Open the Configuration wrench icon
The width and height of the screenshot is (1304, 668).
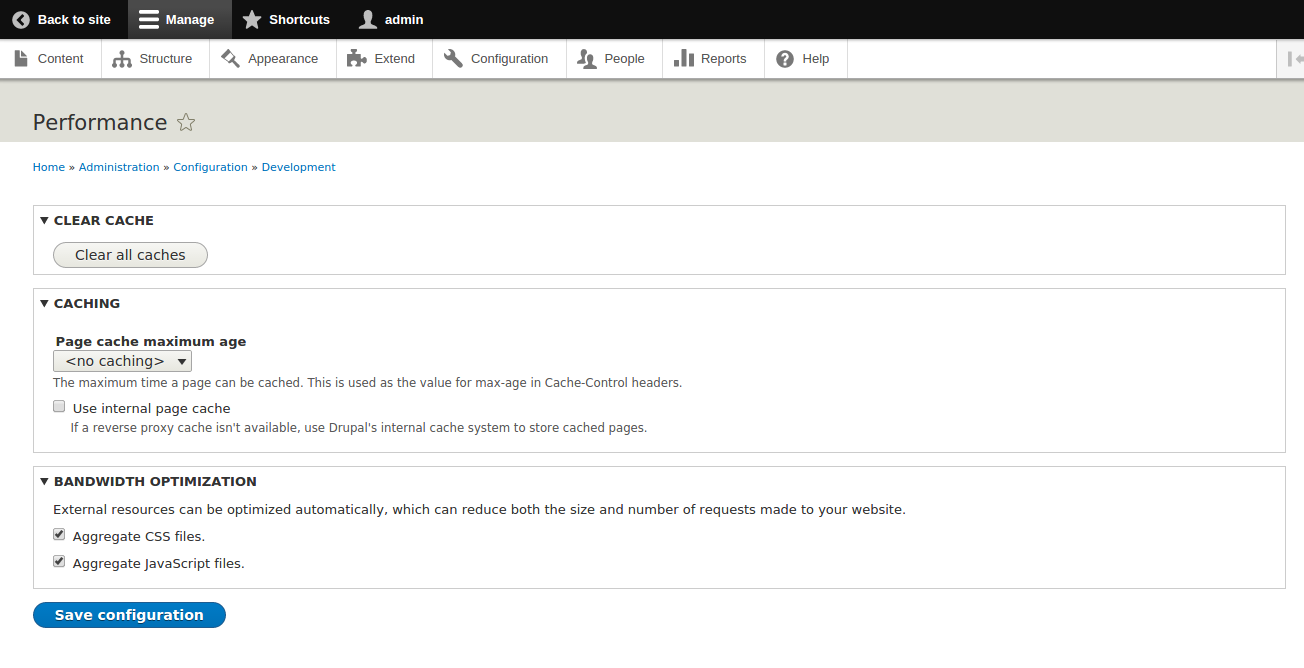tap(451, 58)
